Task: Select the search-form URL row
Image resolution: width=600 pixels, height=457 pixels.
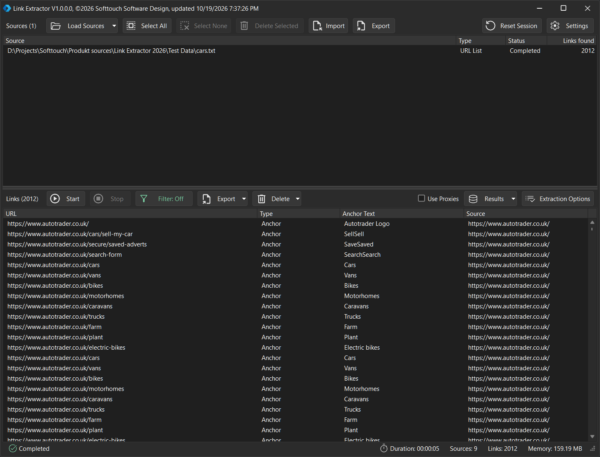Action: [x=296, y=255]
